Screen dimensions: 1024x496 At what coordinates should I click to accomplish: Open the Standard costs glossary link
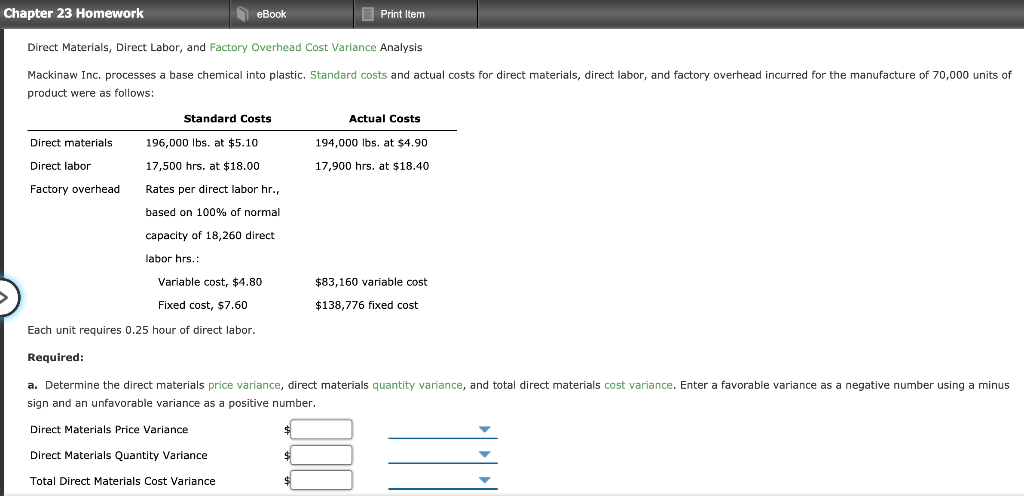click(x=349, y=75)
